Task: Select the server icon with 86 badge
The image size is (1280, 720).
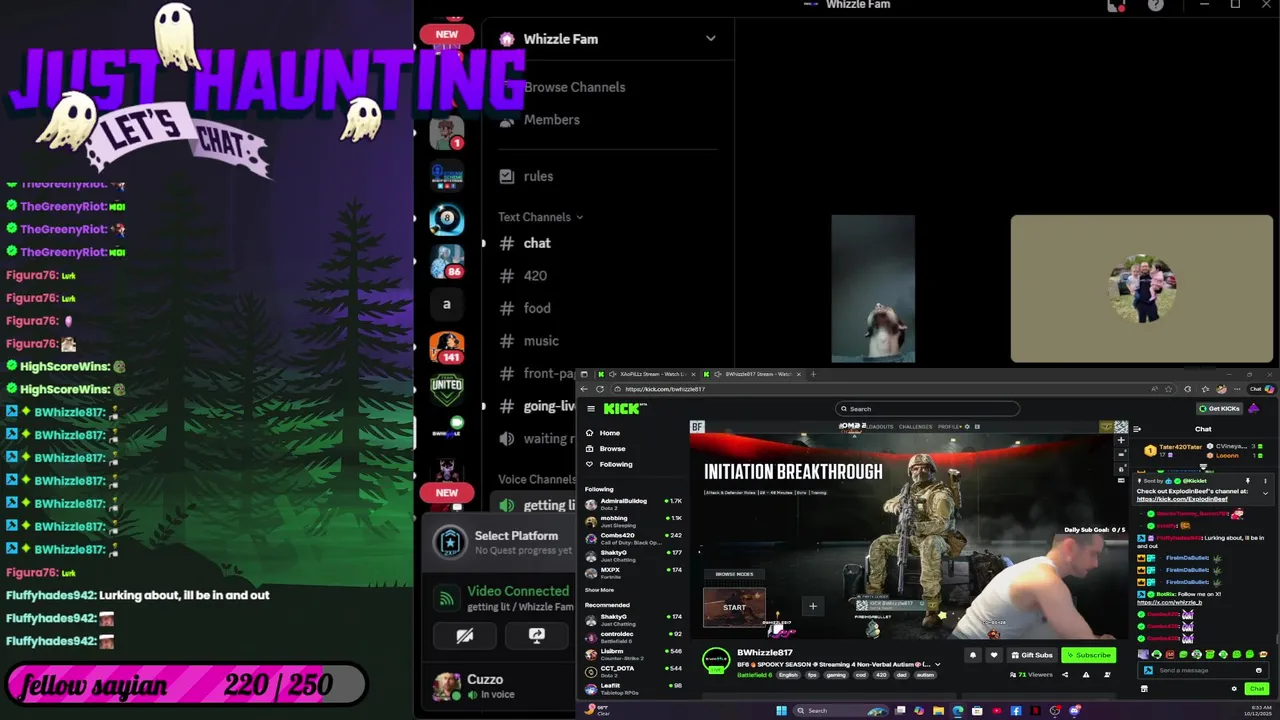Action: [x=446, y=261]
